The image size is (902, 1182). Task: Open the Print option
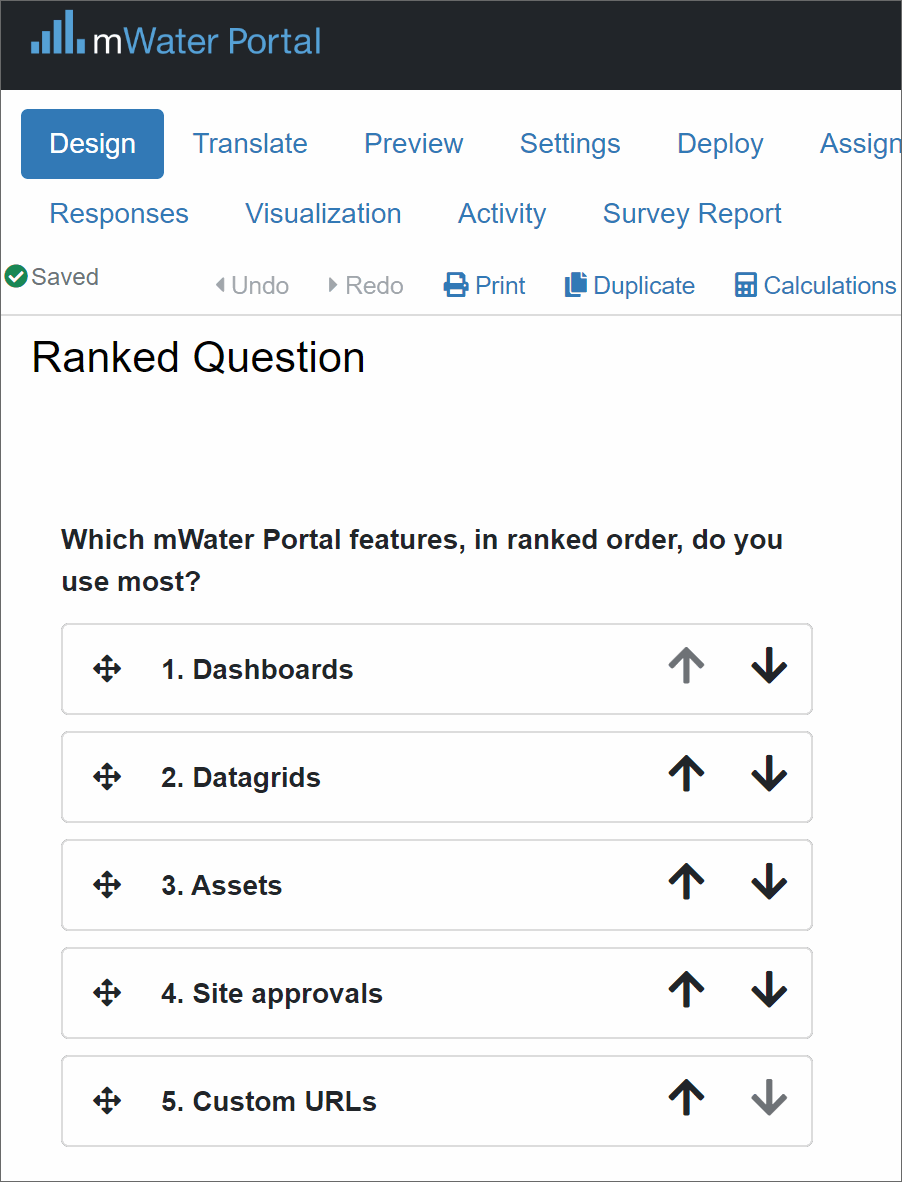[x=485, y=285]
